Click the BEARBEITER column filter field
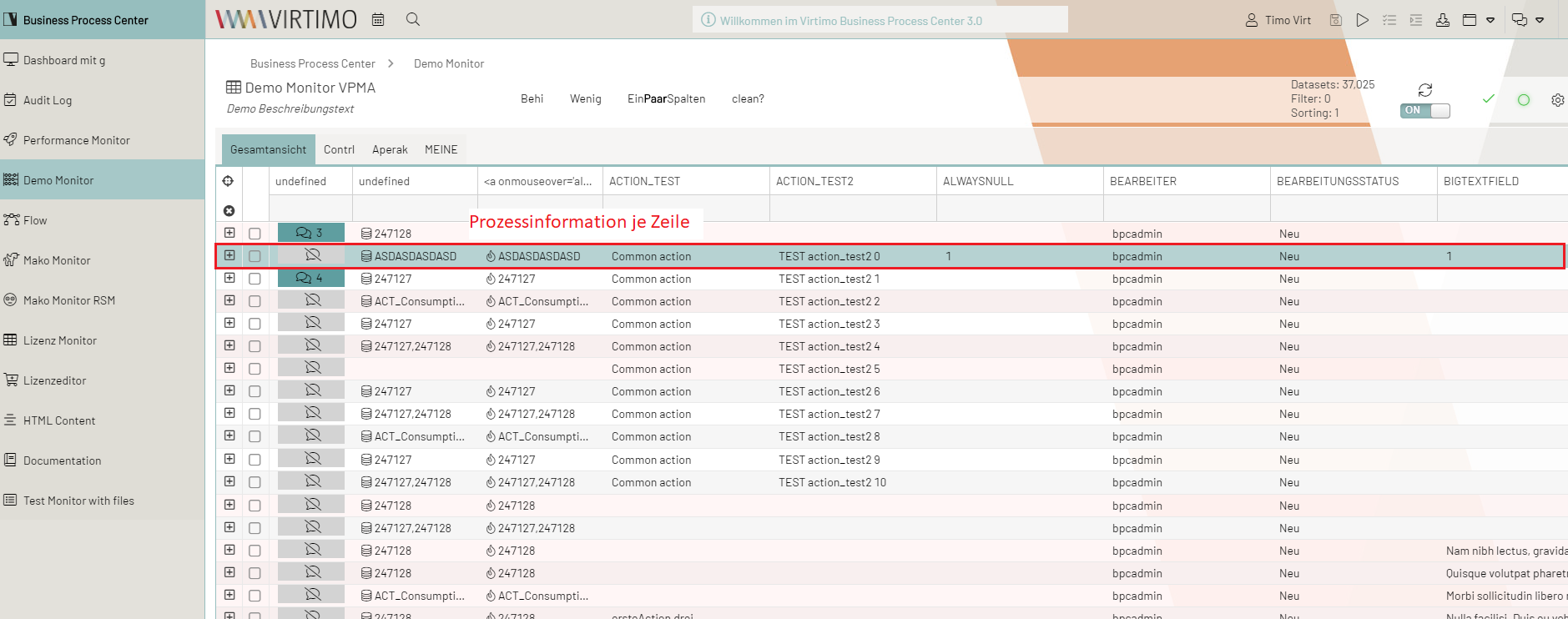1568x619 pixels. click(x=1186, y=209)
